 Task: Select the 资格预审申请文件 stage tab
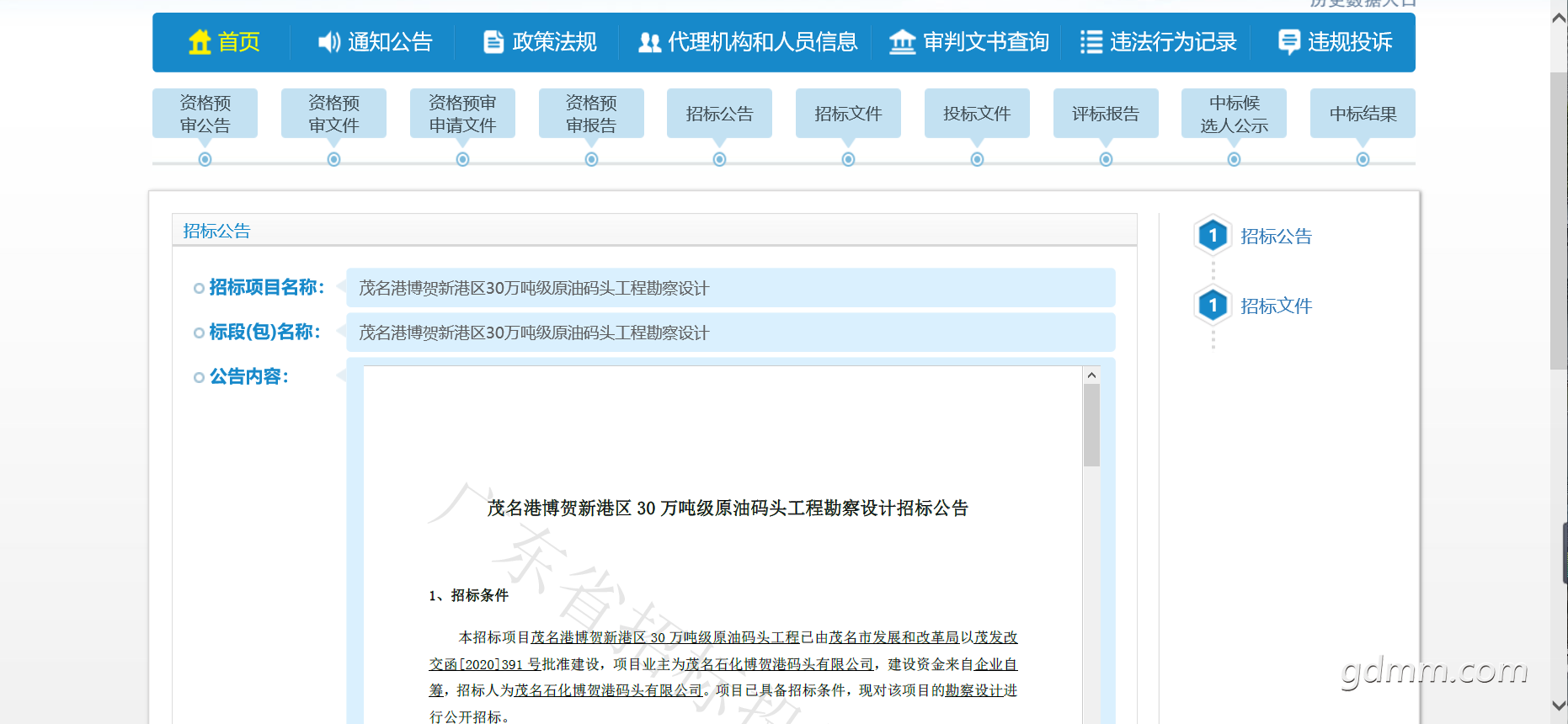pyautogui.click(x=462, y=114)
